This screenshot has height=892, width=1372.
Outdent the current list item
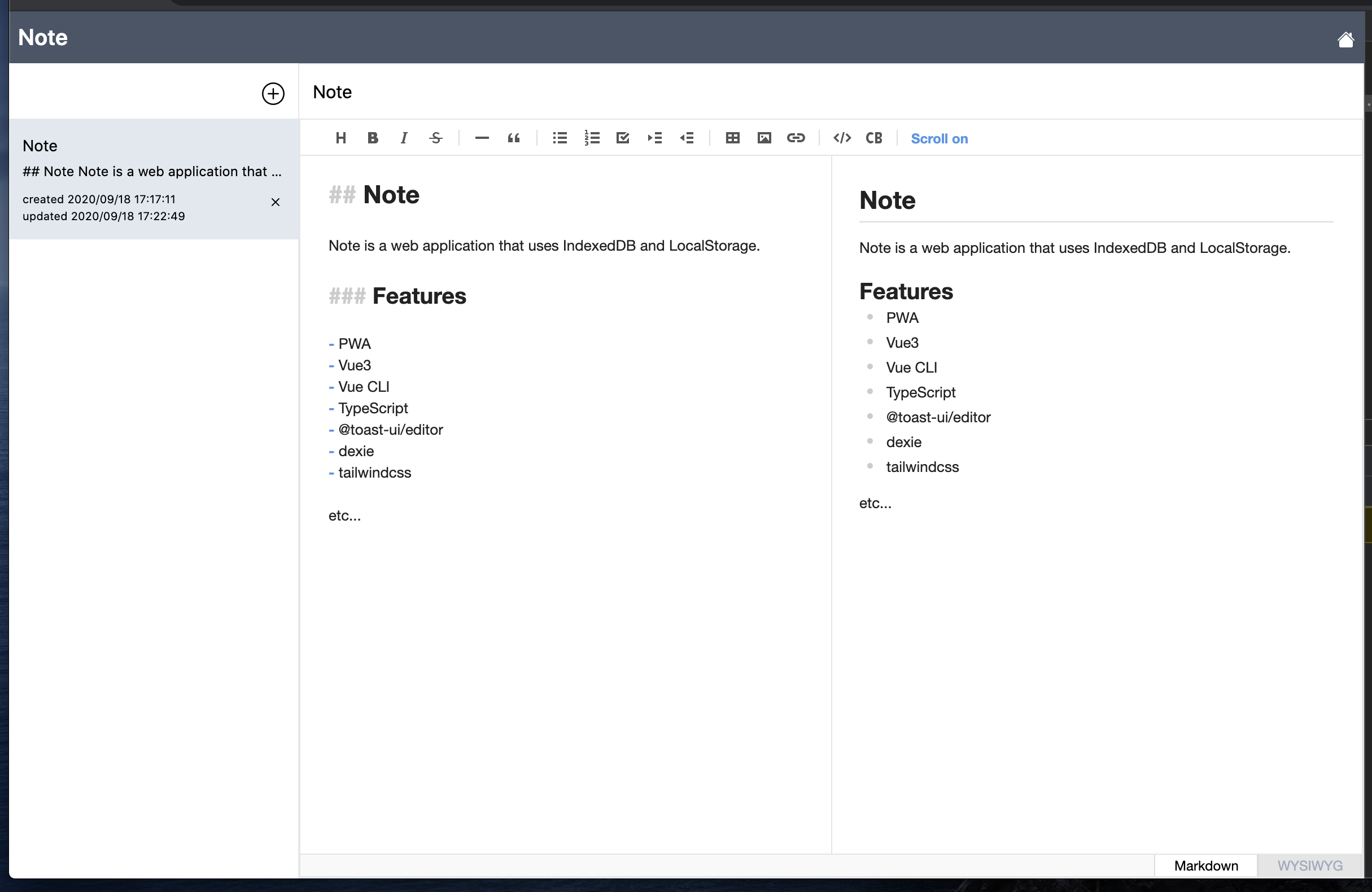pos(686,138)
